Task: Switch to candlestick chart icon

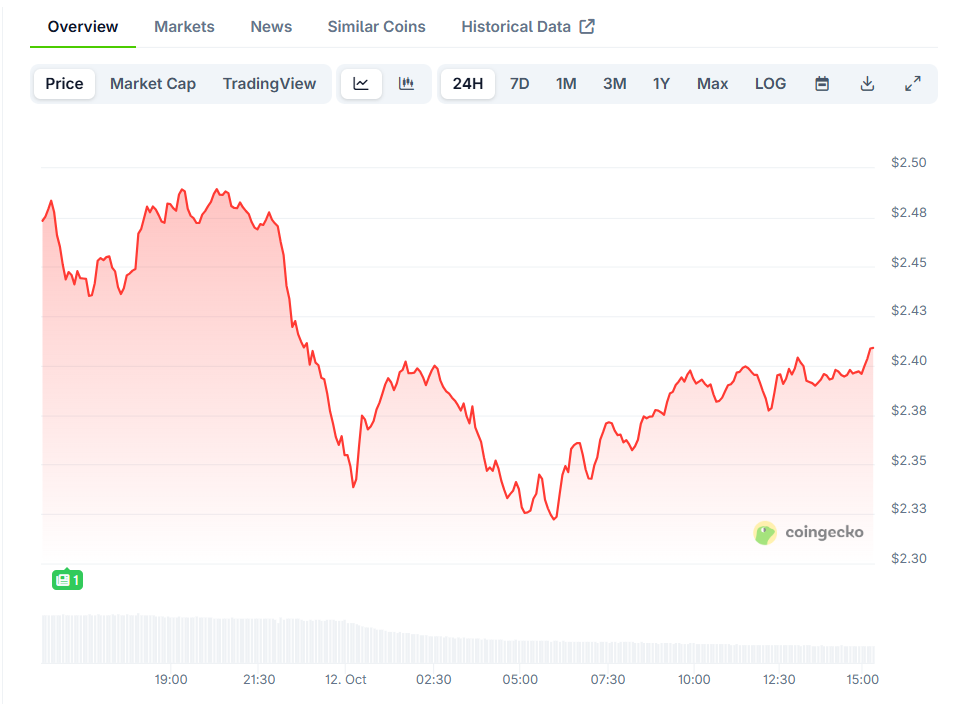Action: point(406,84)
